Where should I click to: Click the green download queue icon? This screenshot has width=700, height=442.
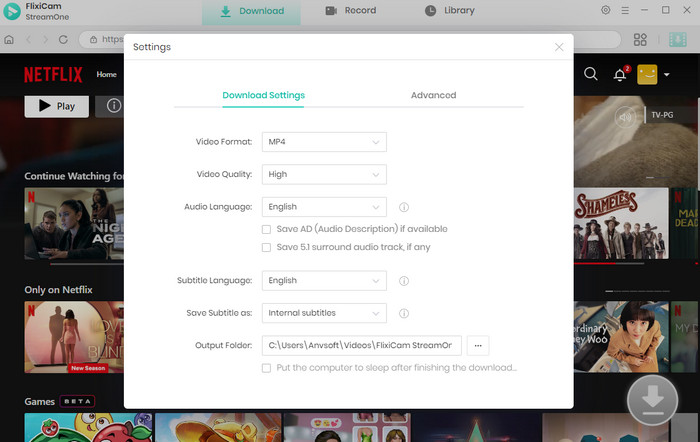(677, 39)
